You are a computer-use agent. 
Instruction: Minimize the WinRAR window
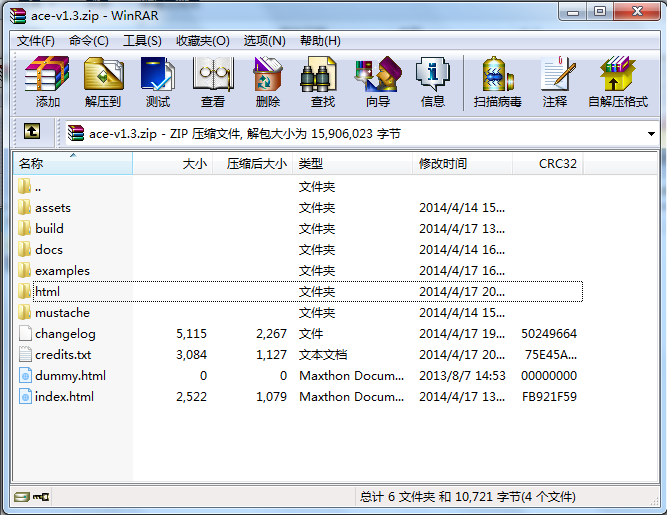point(573,11)
